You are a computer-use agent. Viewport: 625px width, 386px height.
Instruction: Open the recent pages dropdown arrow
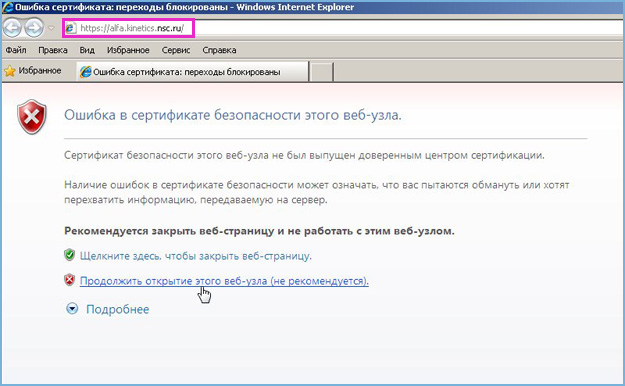[51, 28]
